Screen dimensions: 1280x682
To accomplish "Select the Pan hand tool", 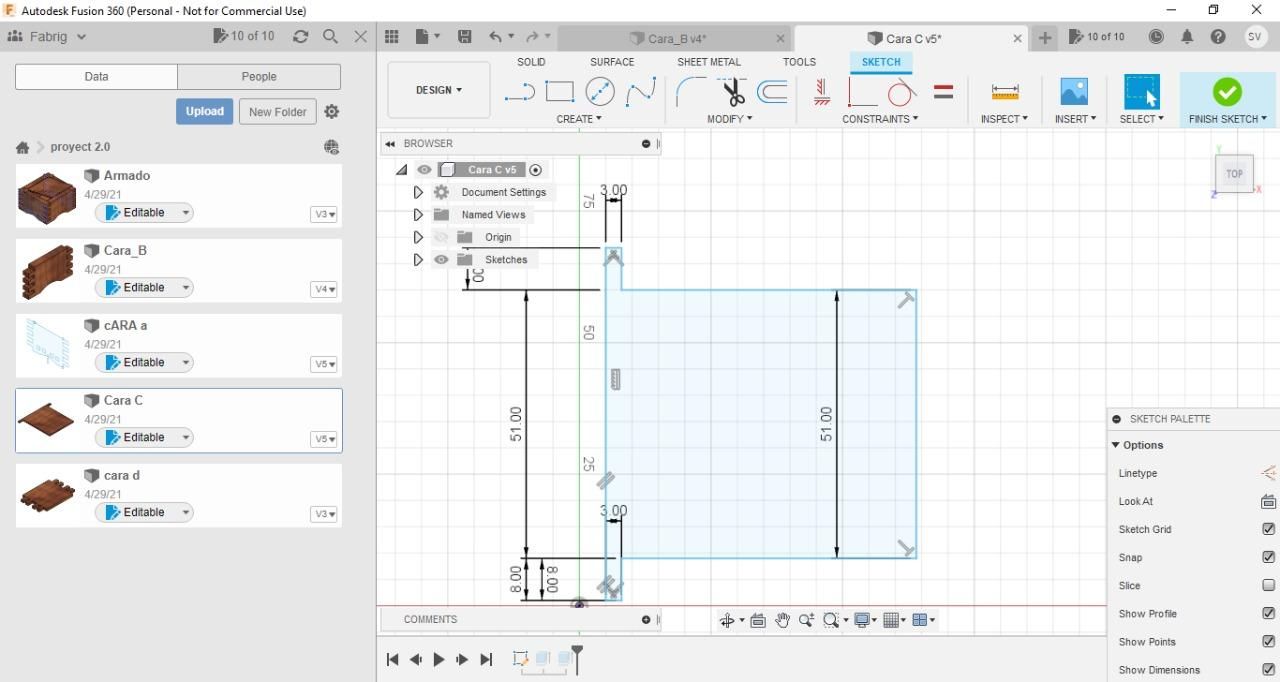I will point(782,620).
